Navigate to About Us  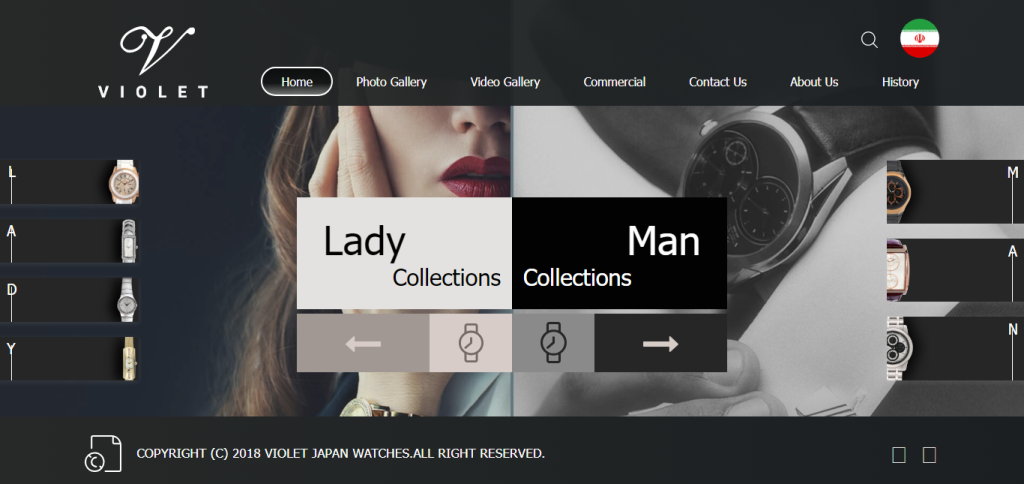tap(814, 82)
